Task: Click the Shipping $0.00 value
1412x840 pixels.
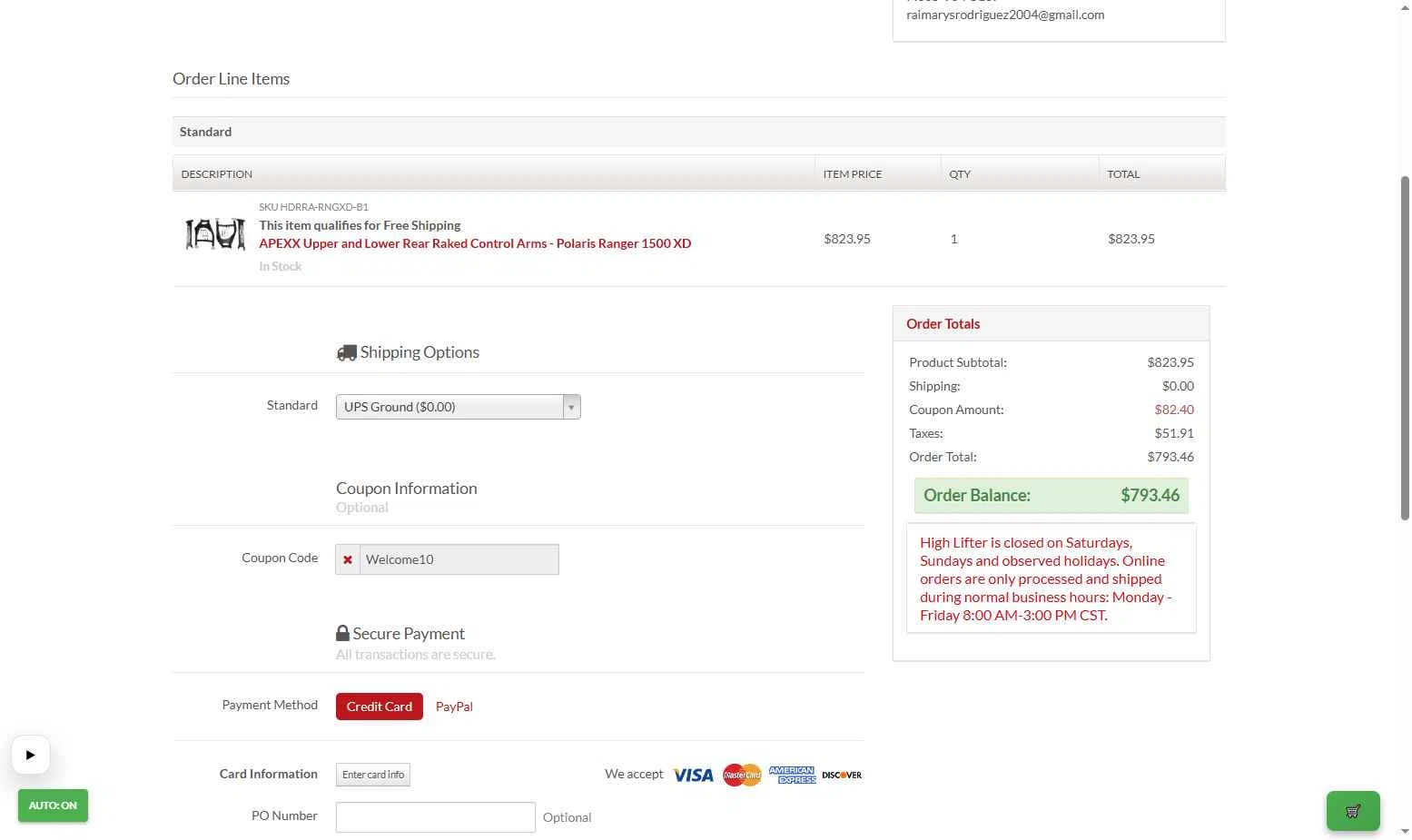Action: point(1178,386)
